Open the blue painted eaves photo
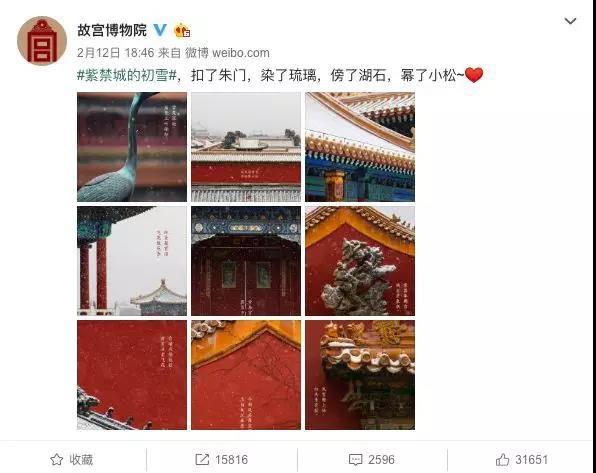596x473 pixels. tap(360, 147)
